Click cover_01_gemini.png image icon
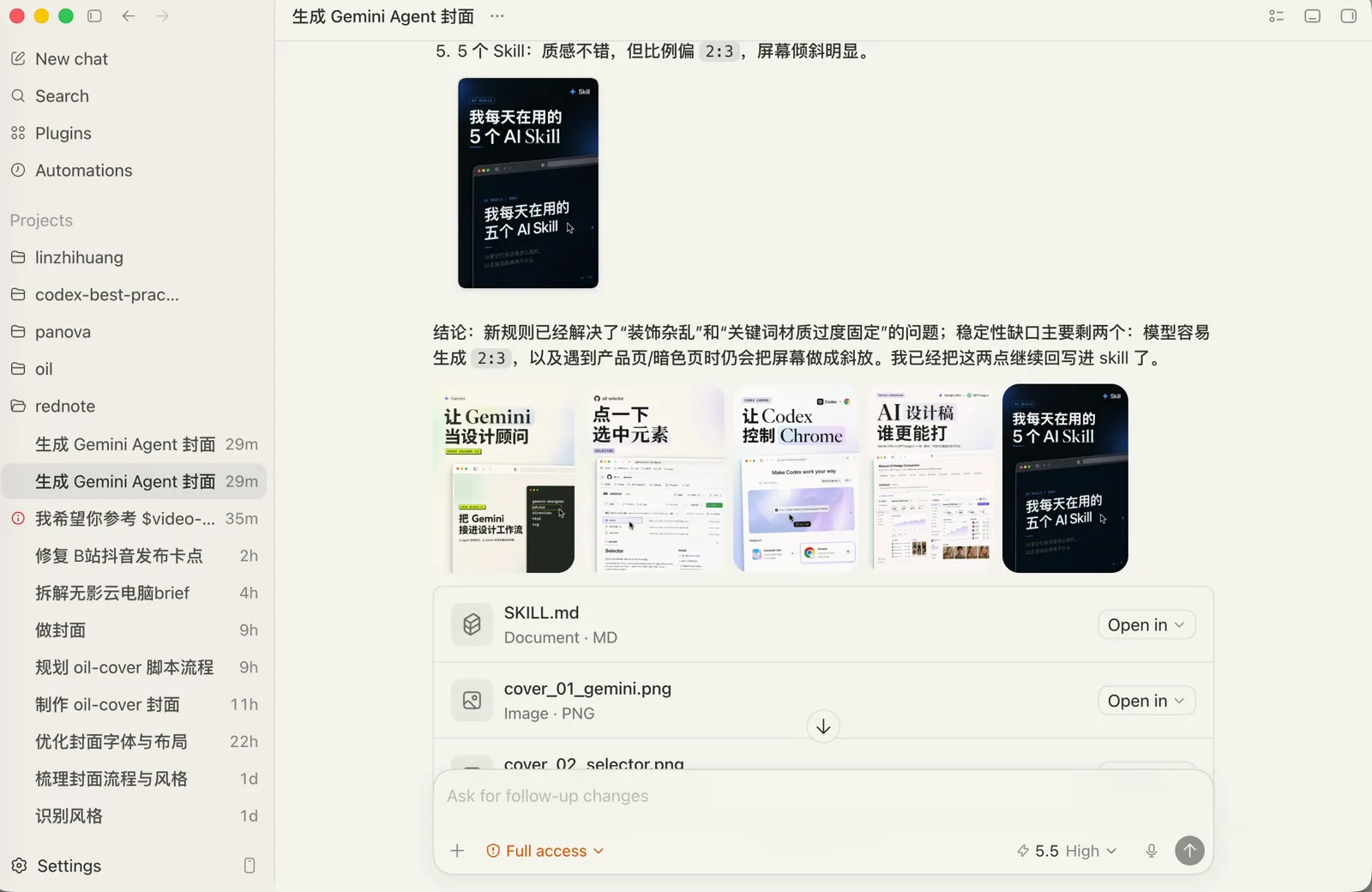Viewport: 1372px width, 892px height. [x=472, y=701]
